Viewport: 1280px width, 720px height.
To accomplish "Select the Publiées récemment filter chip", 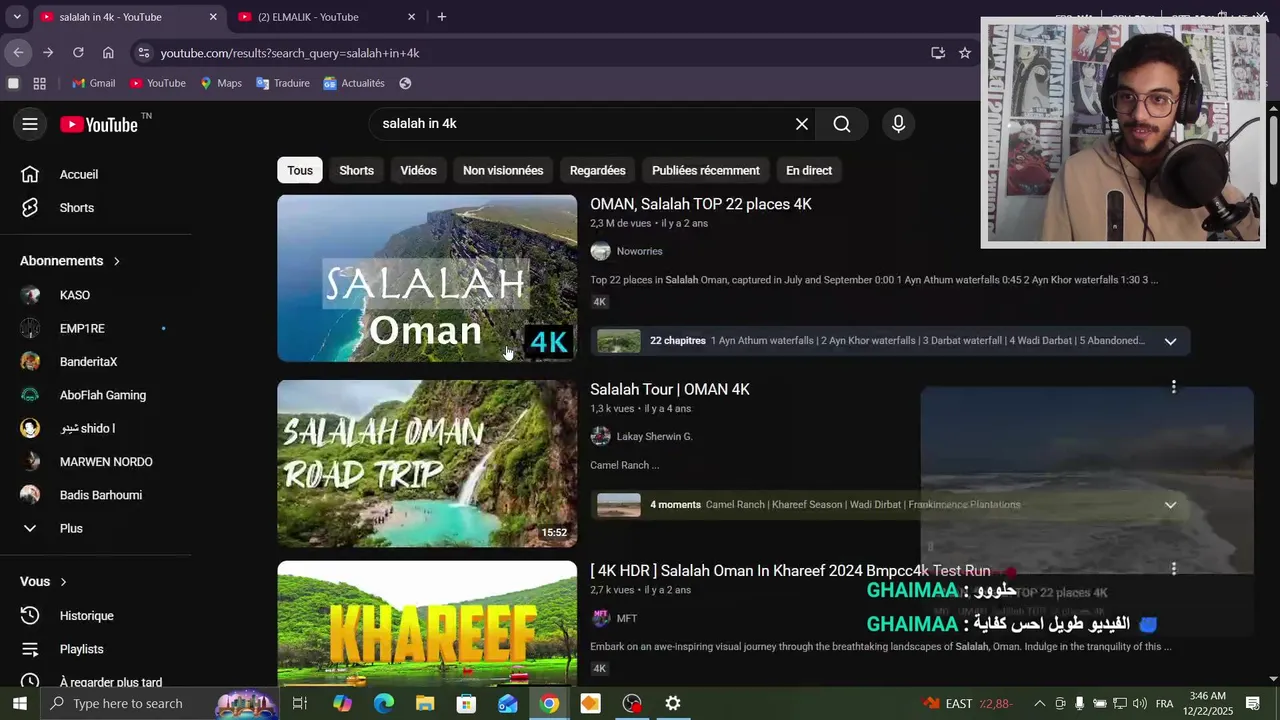I will coord(706,170).
